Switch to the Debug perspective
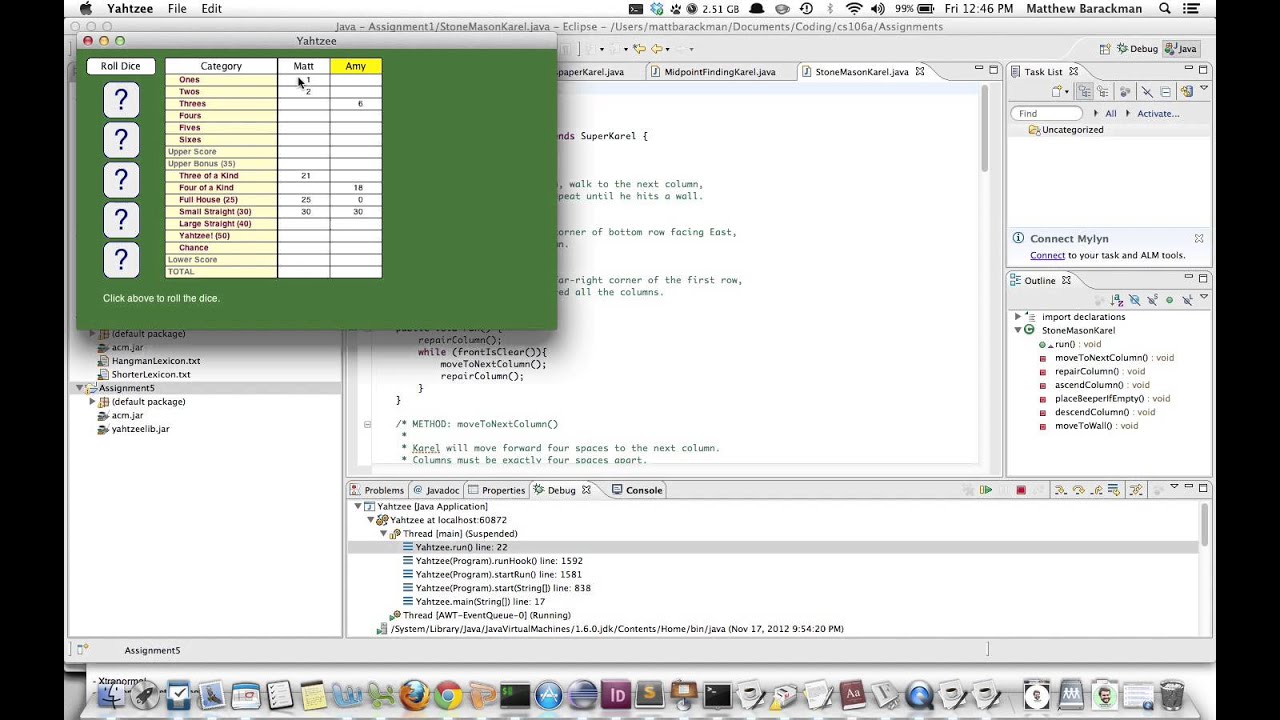1280x720 pixels. click(1136, 48)
